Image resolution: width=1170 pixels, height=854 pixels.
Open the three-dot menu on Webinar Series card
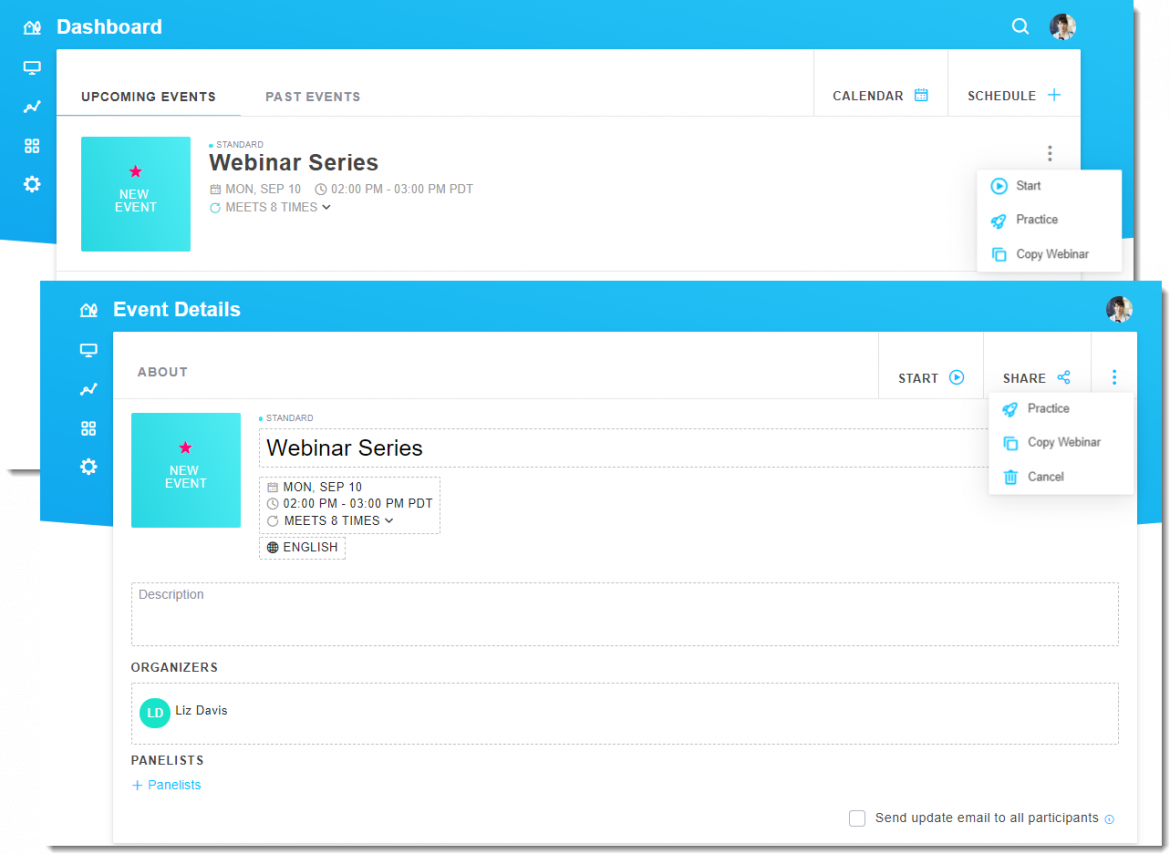tap(1049, 152)
